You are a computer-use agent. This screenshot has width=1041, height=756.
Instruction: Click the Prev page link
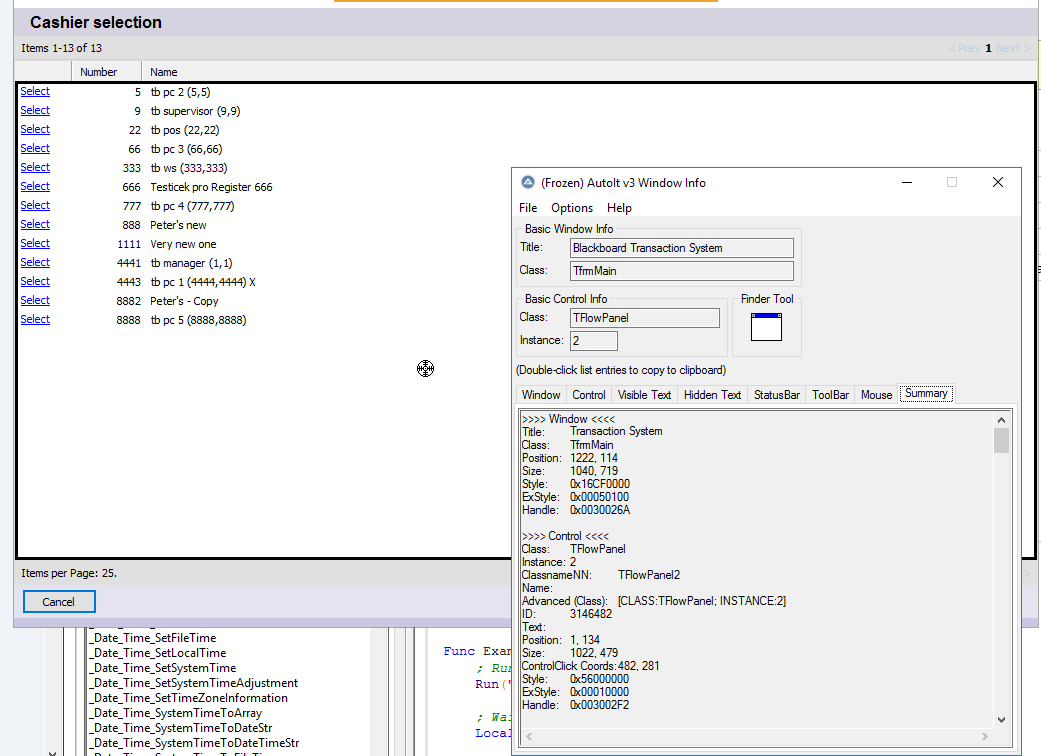click(x=964, y=48)
